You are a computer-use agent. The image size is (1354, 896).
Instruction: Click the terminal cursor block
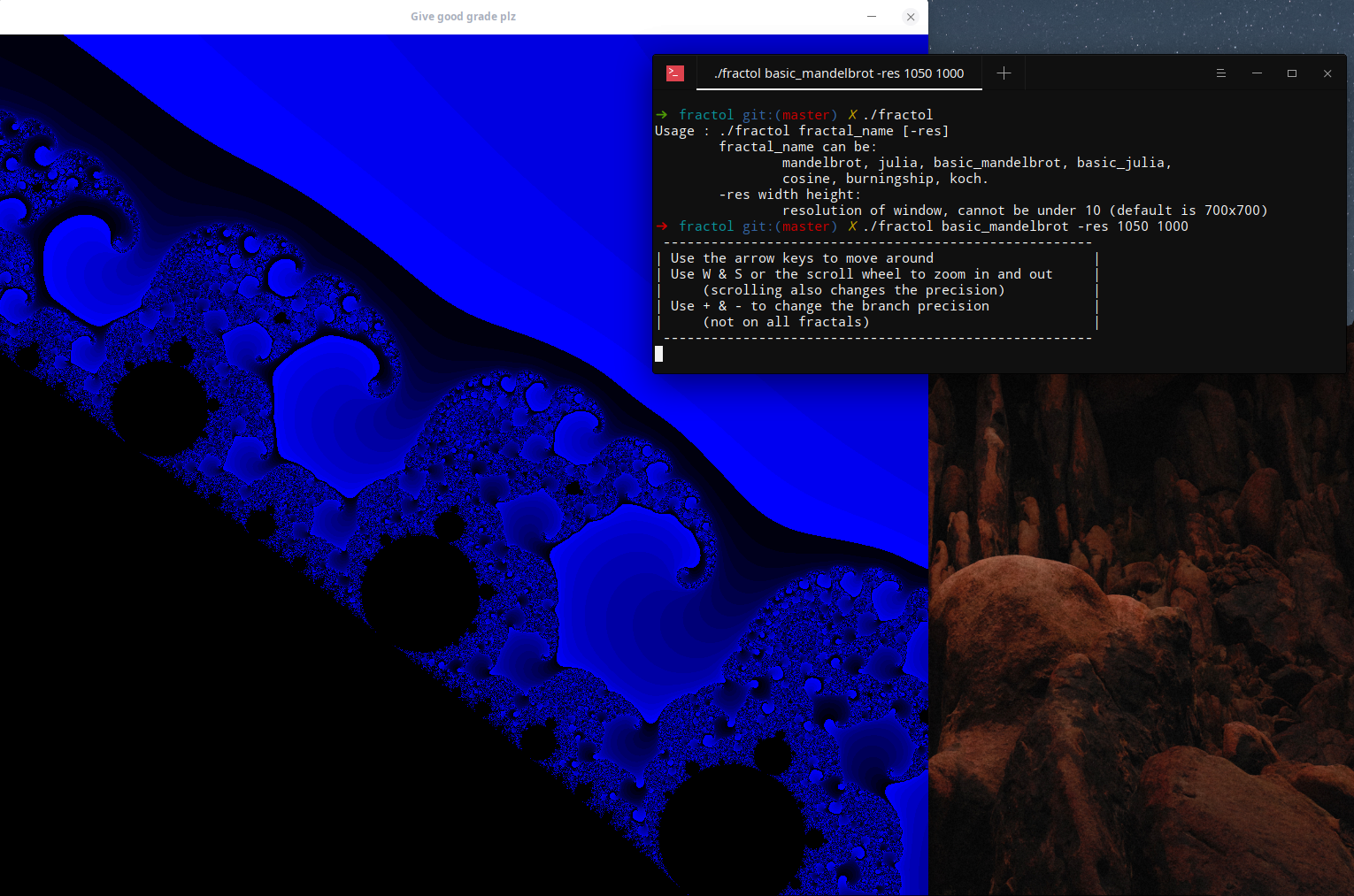point(658,354)
